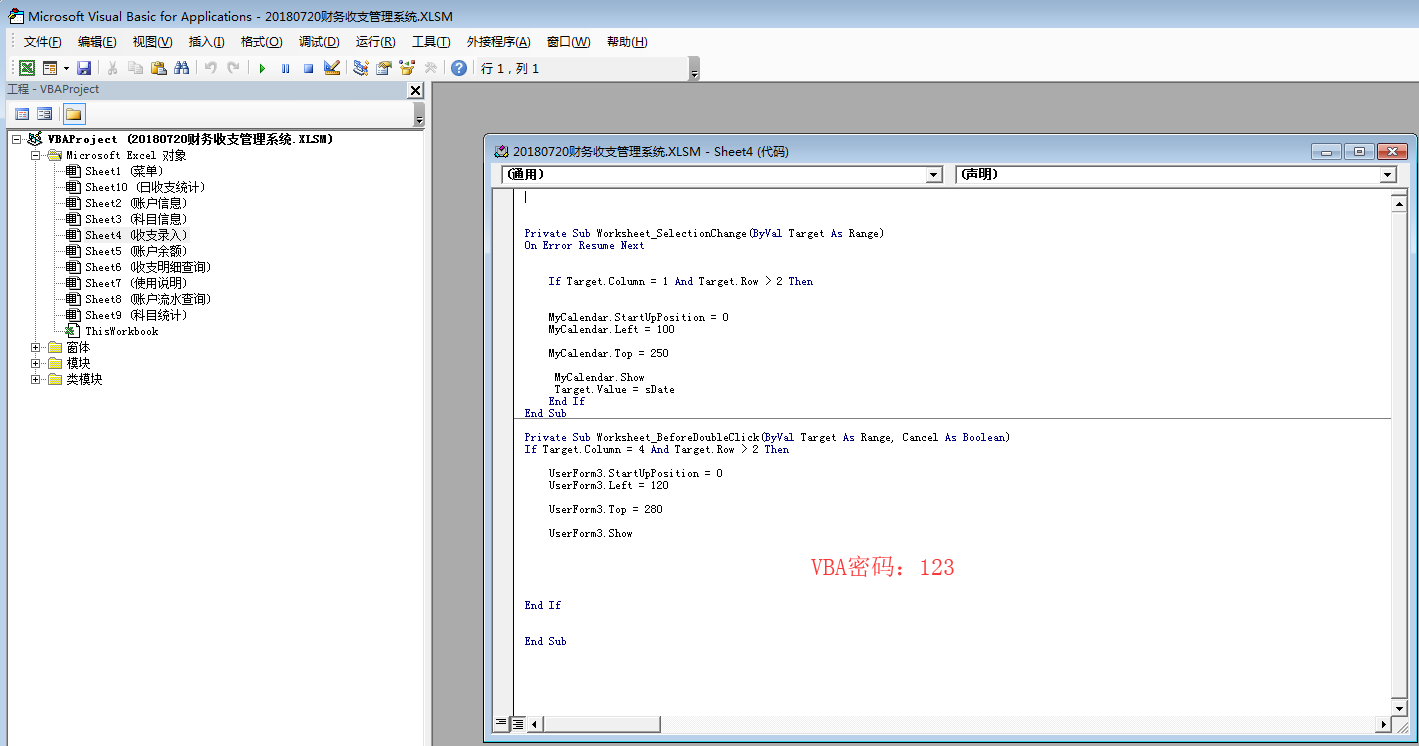Click the Redo arrow icon
Image resolution: width=1419 pixels, height=746 pixels.
(233, 68)
